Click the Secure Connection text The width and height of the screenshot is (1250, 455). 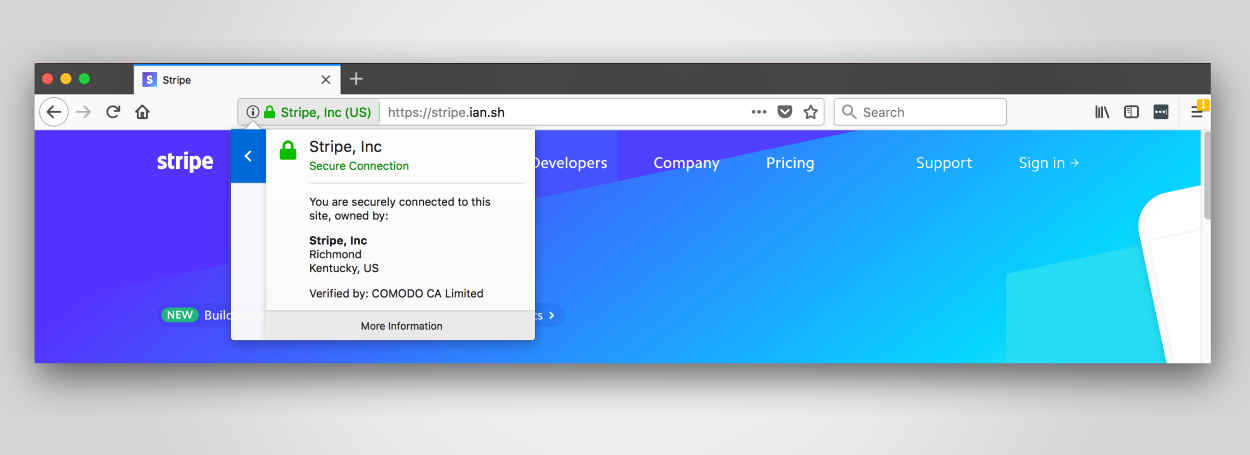(359, 166)
